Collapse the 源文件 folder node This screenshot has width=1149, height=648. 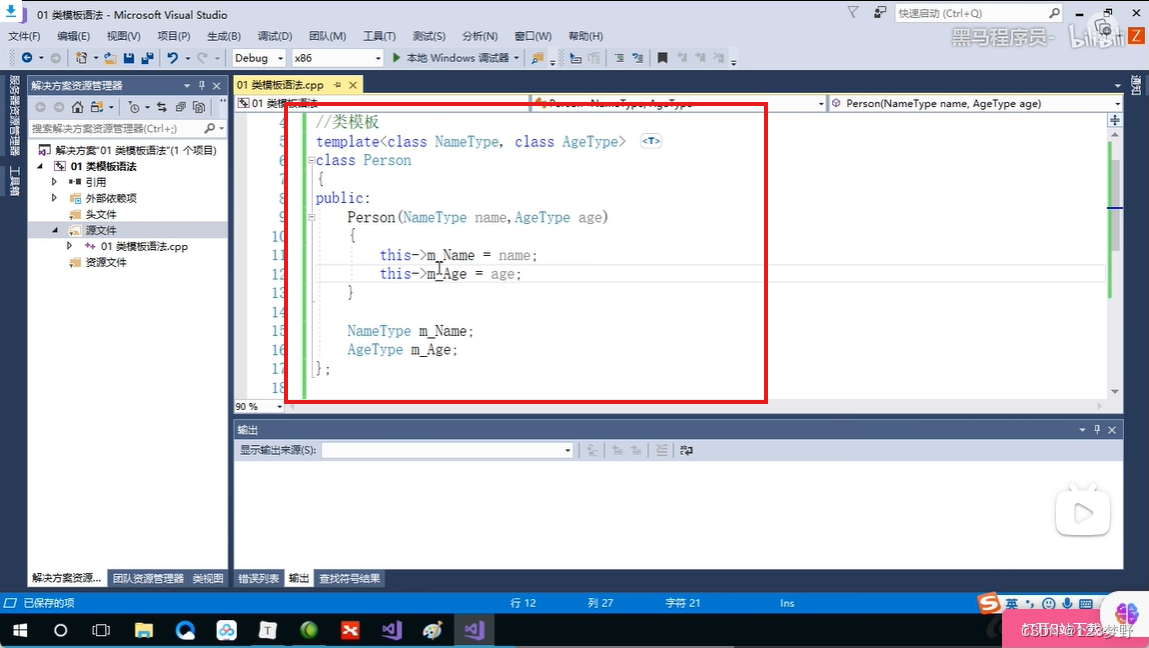tap(54, 229)
